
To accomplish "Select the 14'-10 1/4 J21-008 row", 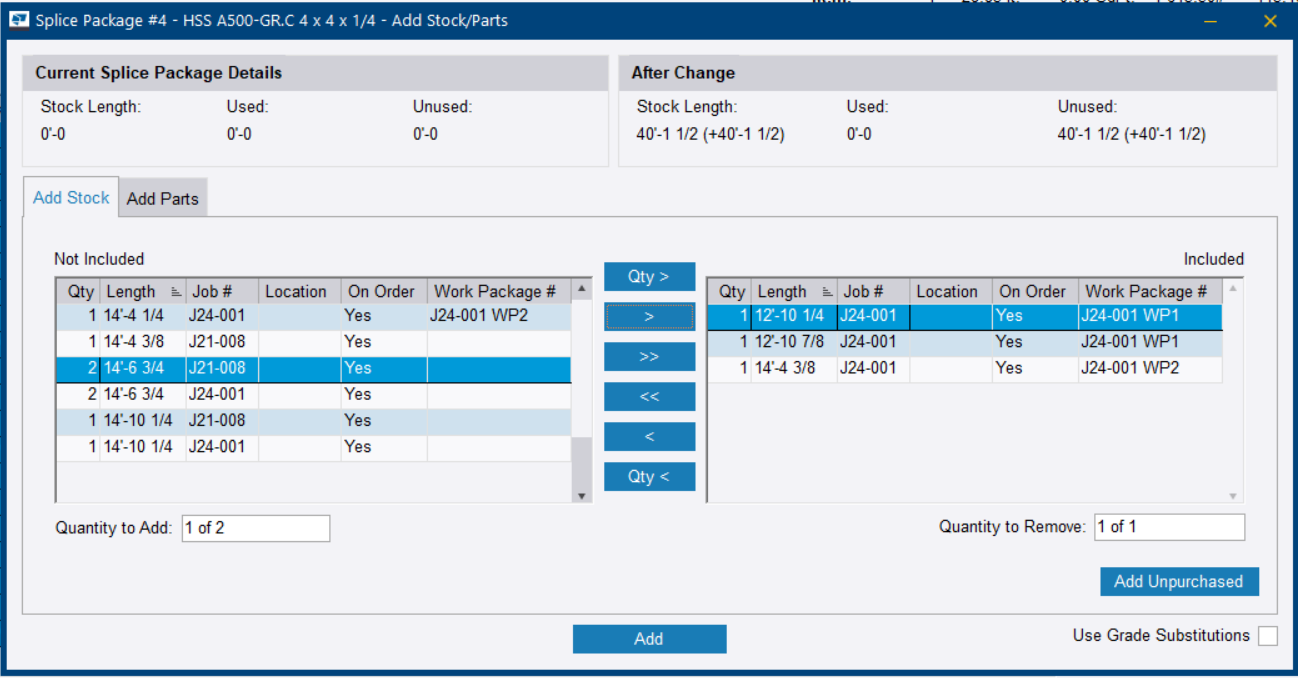I will 313,420.
